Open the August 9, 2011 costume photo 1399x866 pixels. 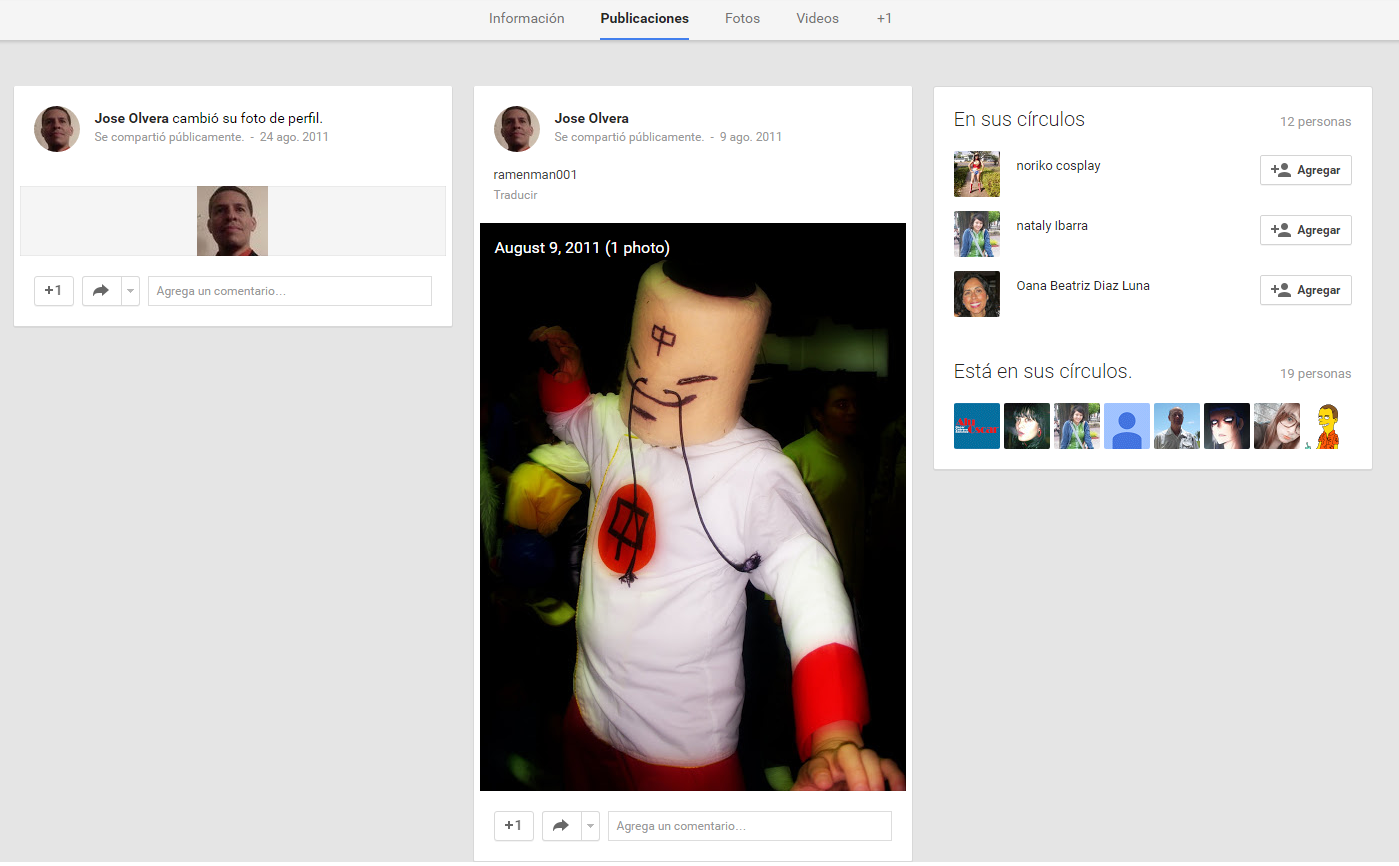pos(693,507)
